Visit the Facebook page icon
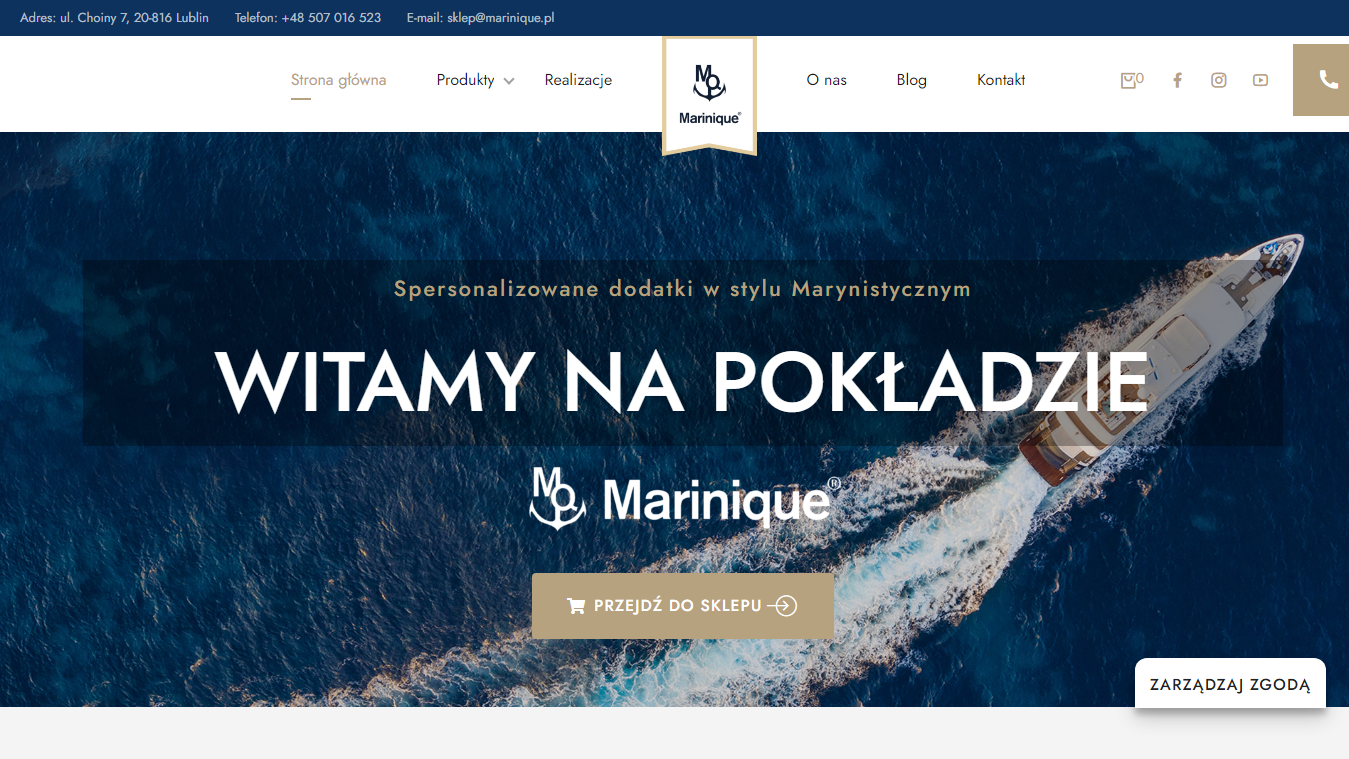Image resolution: width=1349 pixels, height=759 pixels. [1177, 80]
